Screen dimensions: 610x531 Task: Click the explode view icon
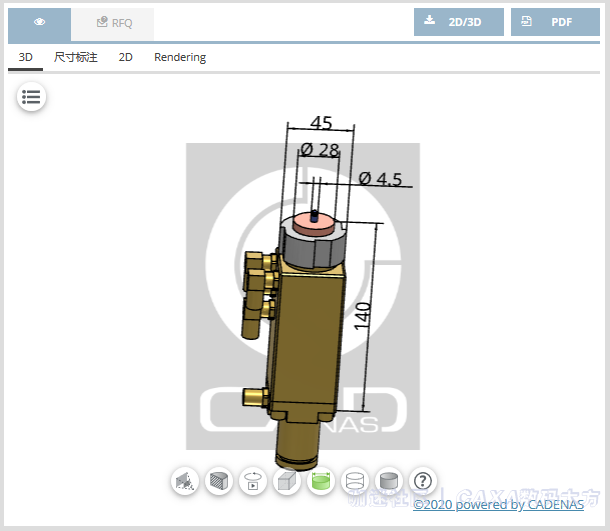(185, 481)
